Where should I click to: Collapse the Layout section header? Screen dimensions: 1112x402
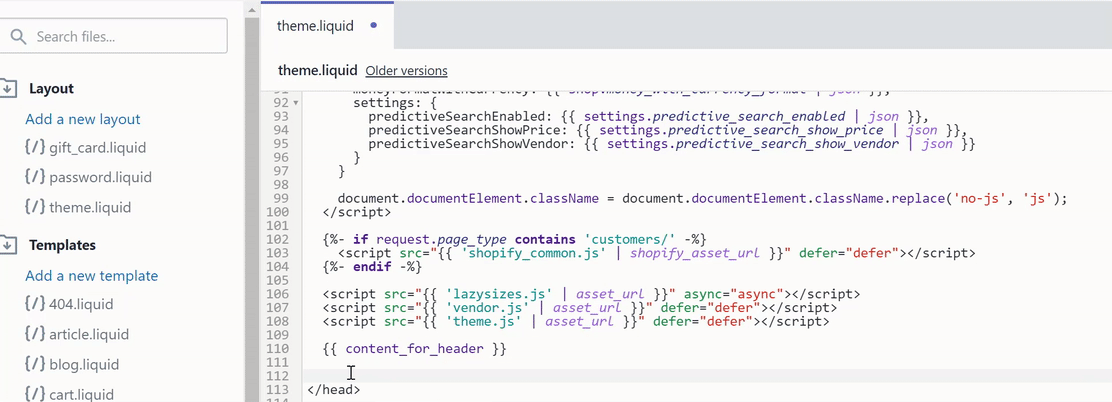(x=51, y=88)
